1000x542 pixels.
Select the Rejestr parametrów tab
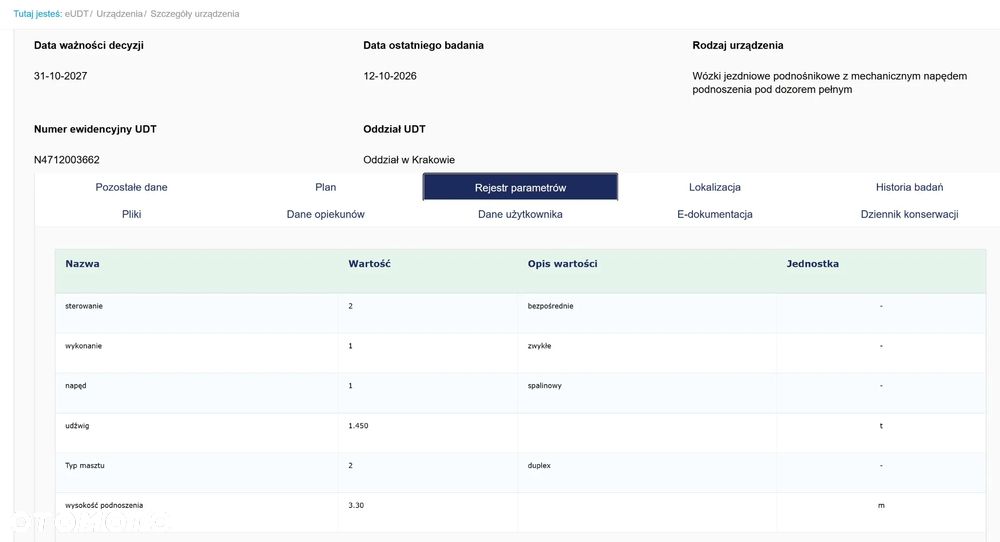tap(520, 187)
